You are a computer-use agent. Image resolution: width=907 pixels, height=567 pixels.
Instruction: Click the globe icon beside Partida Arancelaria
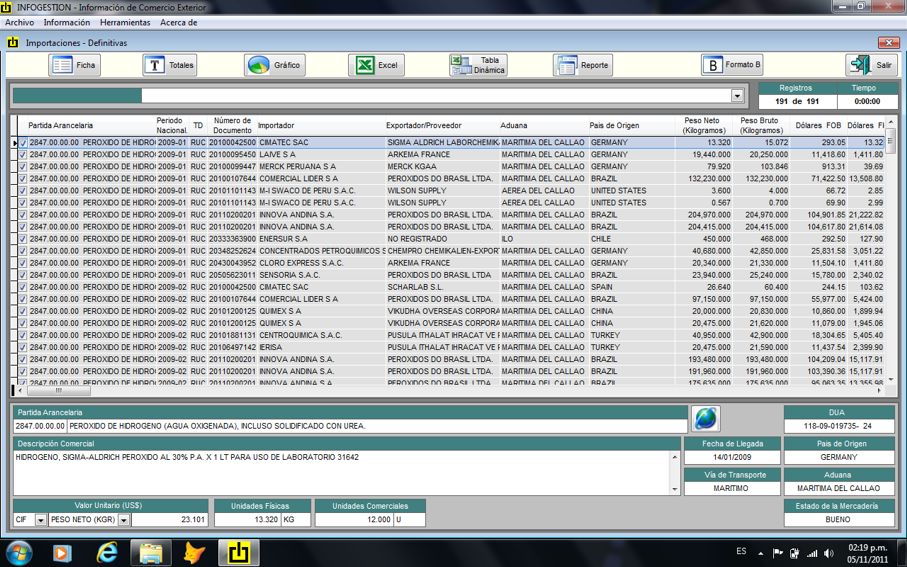pos(706,418)
